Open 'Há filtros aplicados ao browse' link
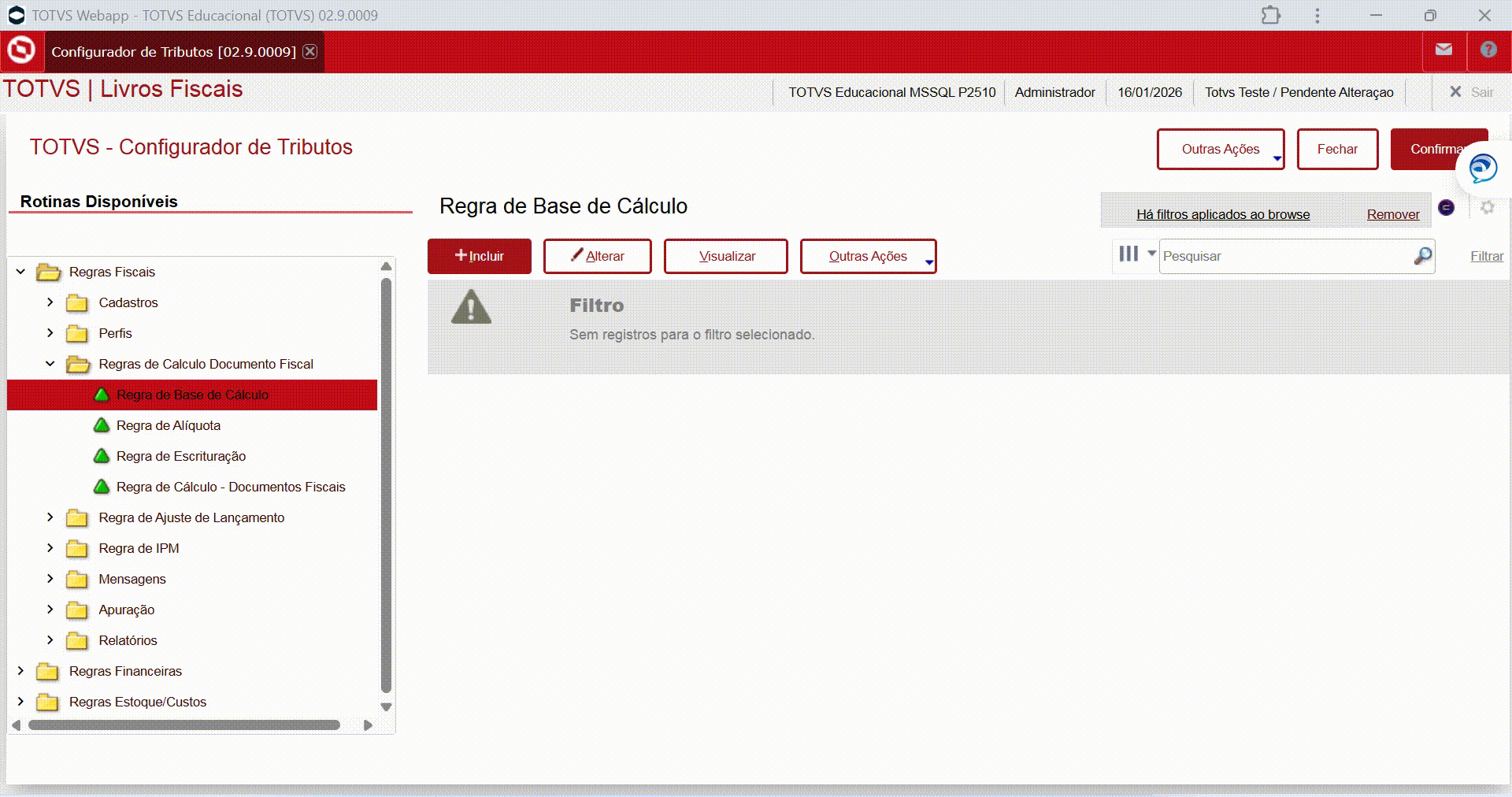The height and width of the screenshot is (797, 1512). click(1223, 214)
